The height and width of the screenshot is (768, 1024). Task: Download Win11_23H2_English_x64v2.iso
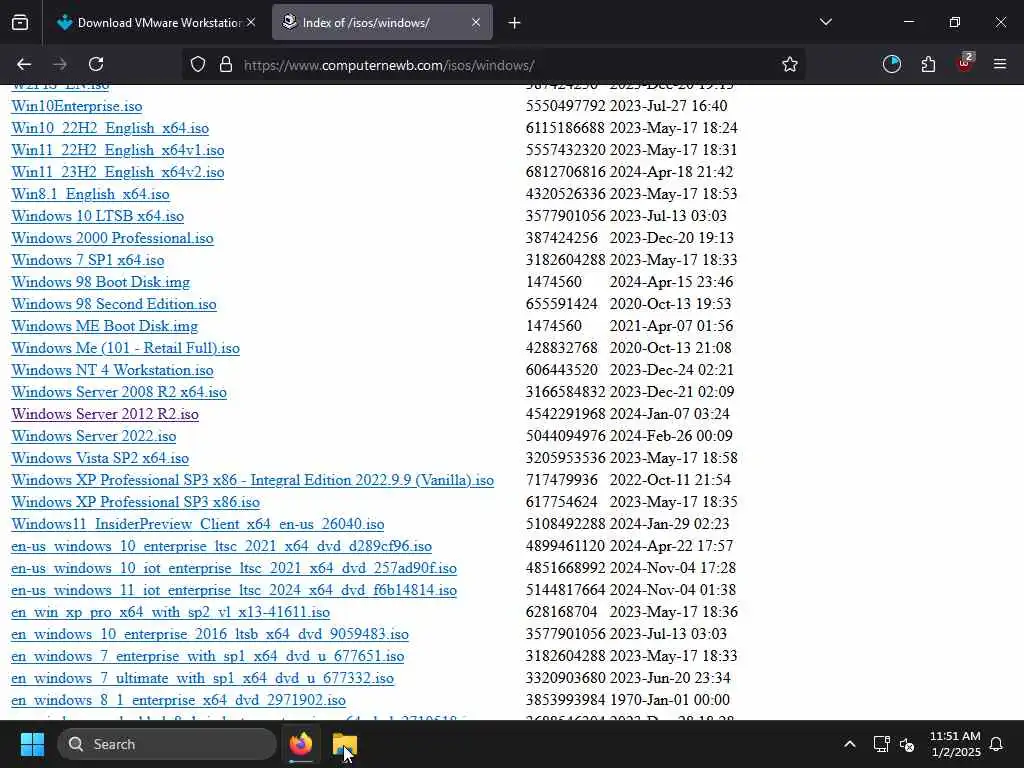pyautogui.click(x=118, y=172)
